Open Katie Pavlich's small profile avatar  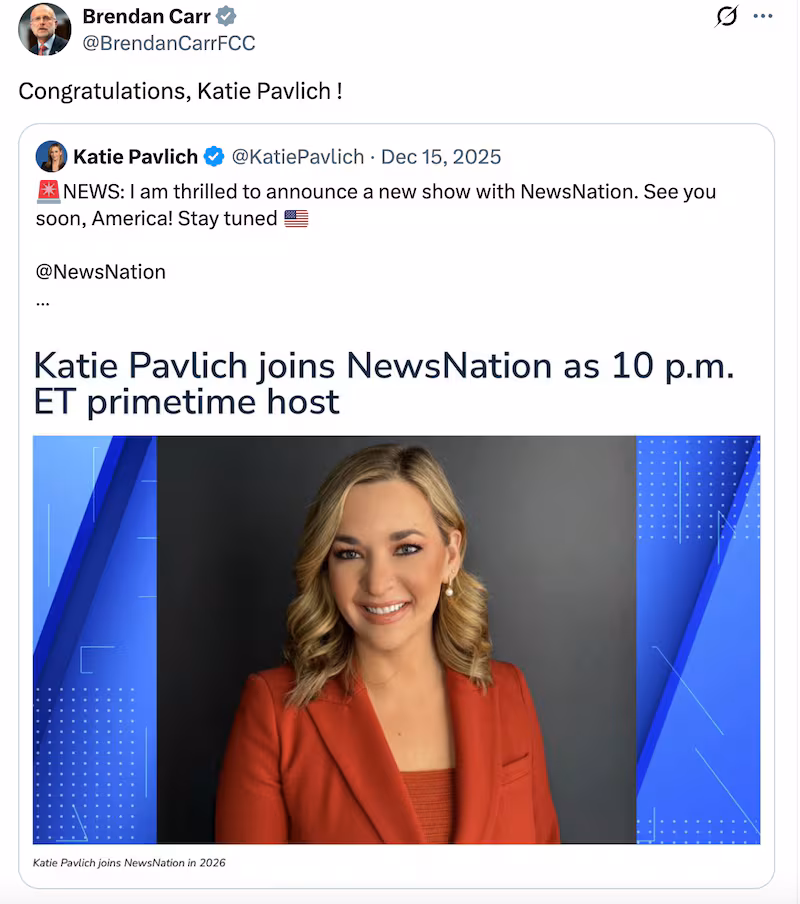point(51,156)
